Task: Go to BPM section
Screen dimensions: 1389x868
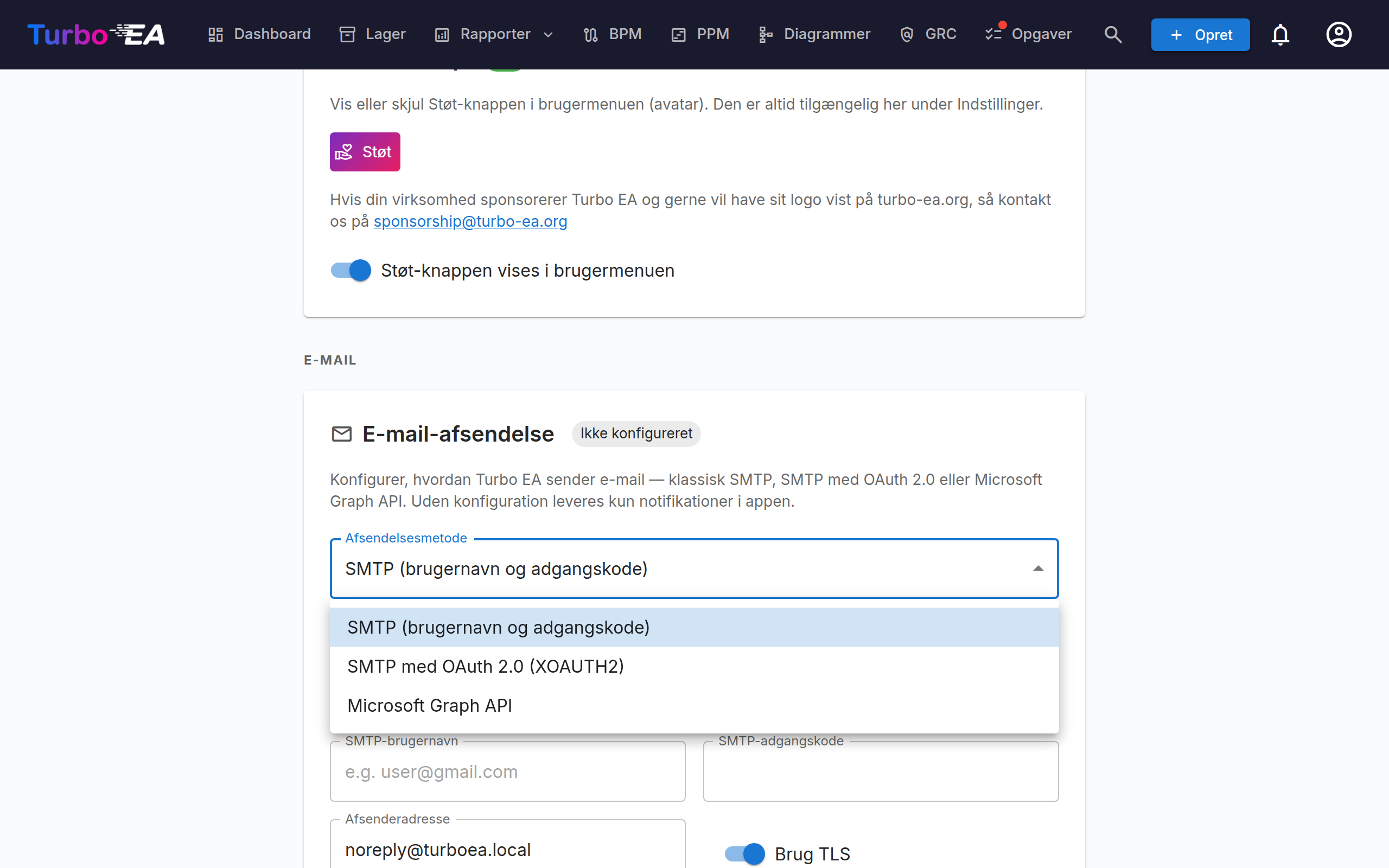Action: [612, 34]
